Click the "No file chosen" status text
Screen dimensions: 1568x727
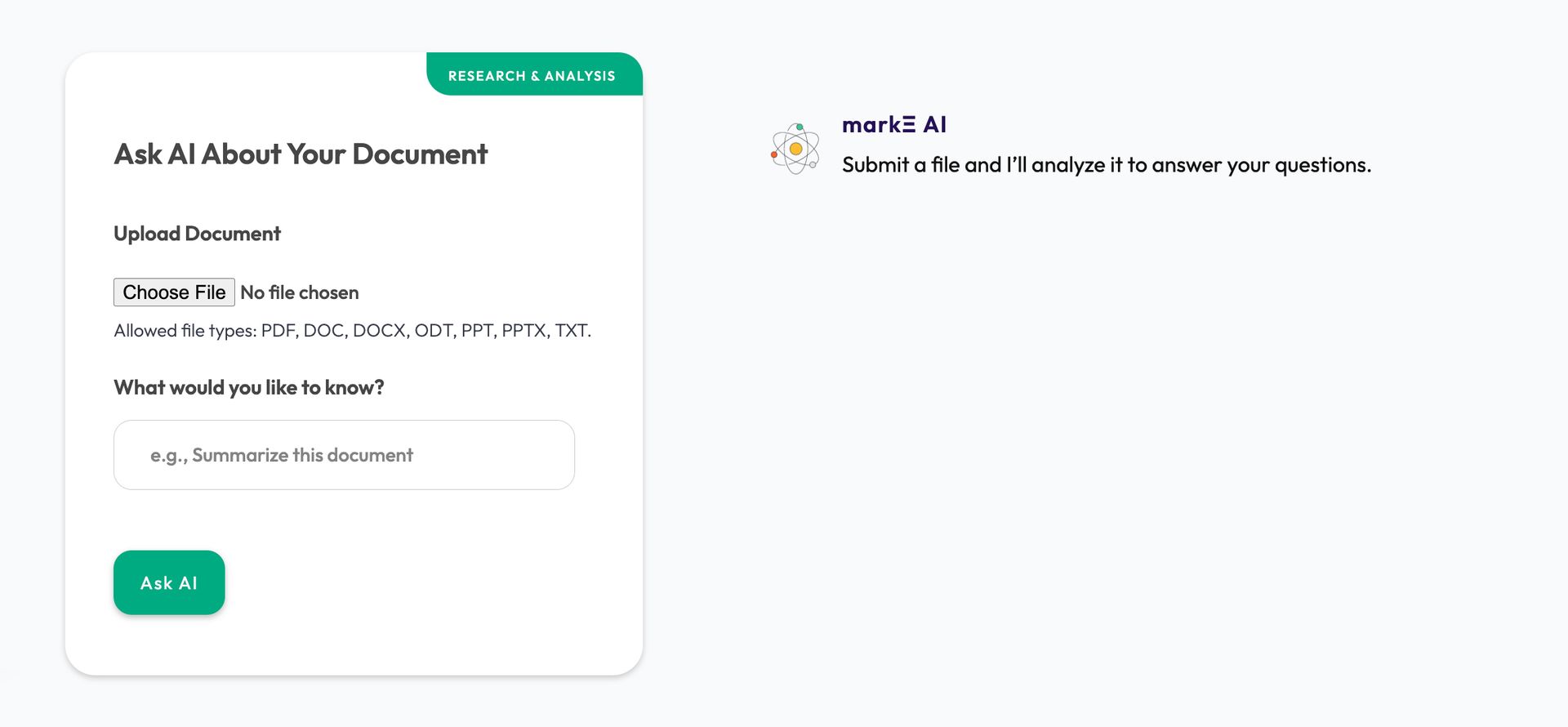coord(300,292)
